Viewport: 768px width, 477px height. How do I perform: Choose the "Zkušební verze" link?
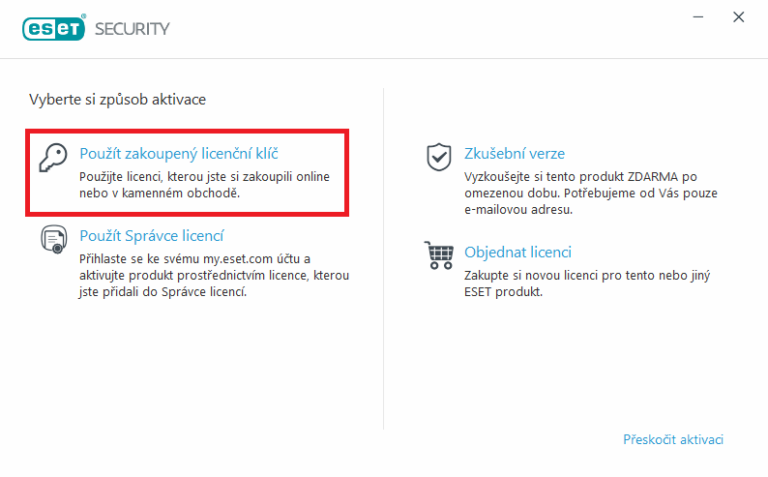tap(514, 154)
